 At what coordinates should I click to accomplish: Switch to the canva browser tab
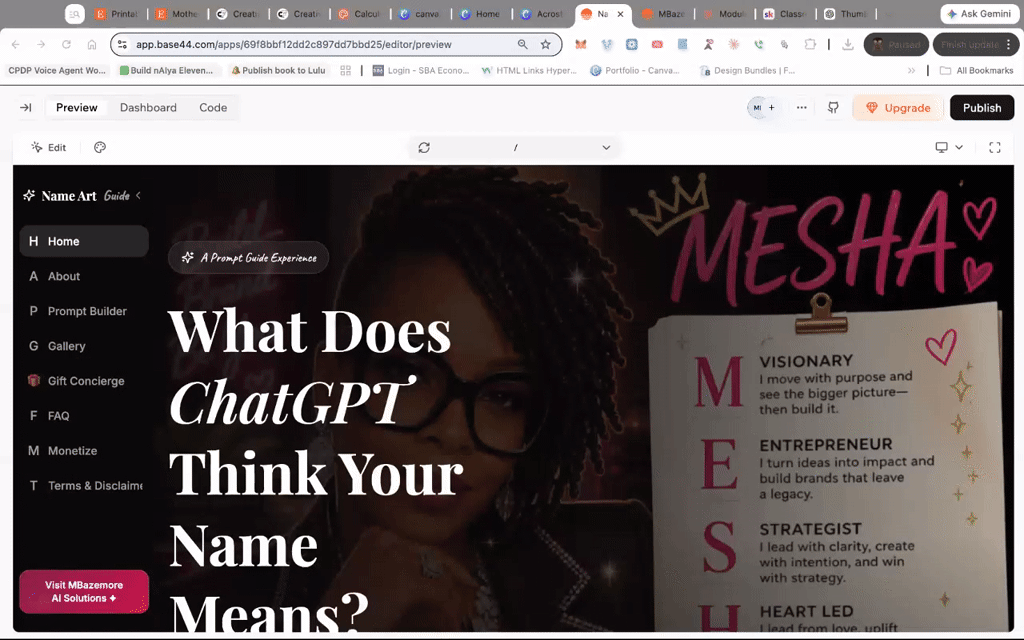(x=421, y=14)
